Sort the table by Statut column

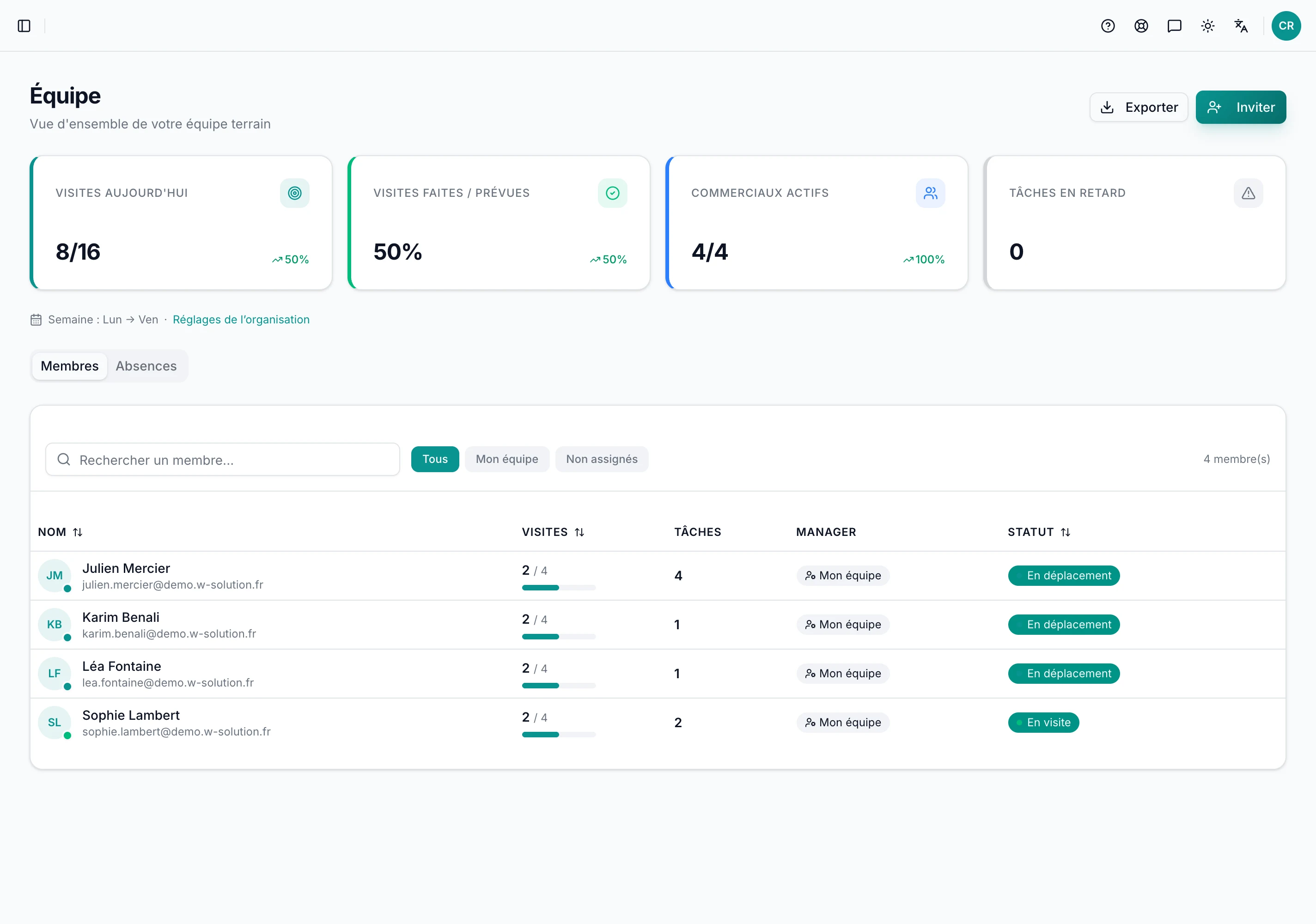pyautogui.click(x=1039, y=532)
